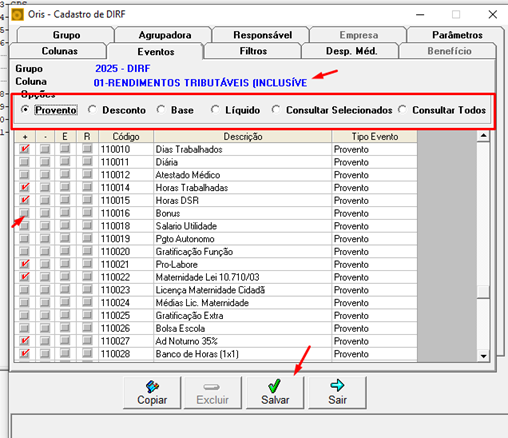The image size is (508, 438).
Task: Click the Copiar button
Action: [152, 393]
